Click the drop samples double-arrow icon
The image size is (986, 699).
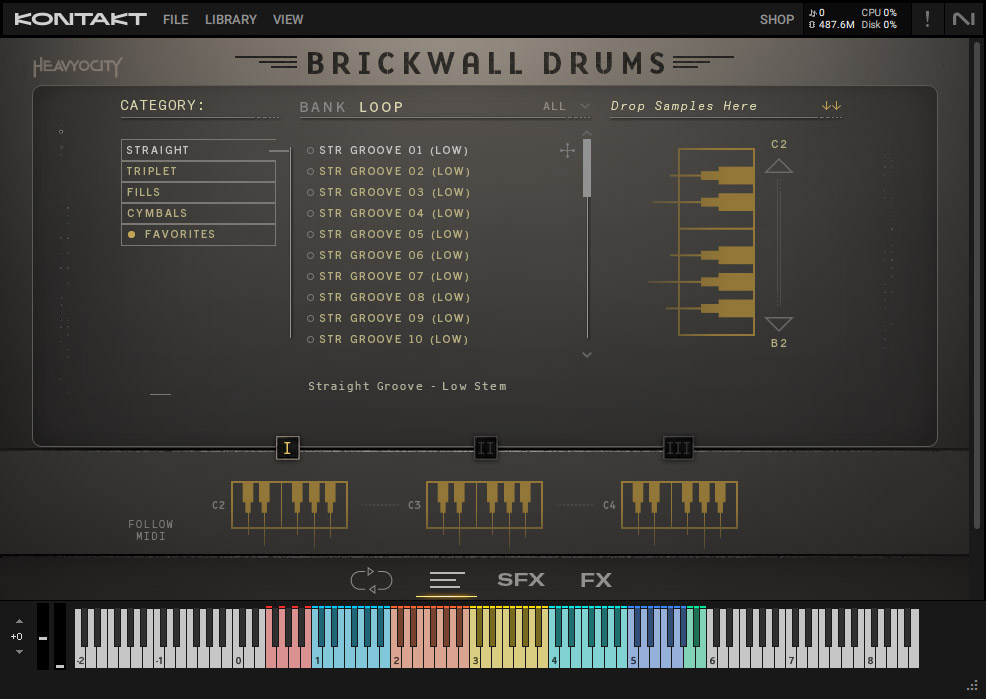click(831, 106)
